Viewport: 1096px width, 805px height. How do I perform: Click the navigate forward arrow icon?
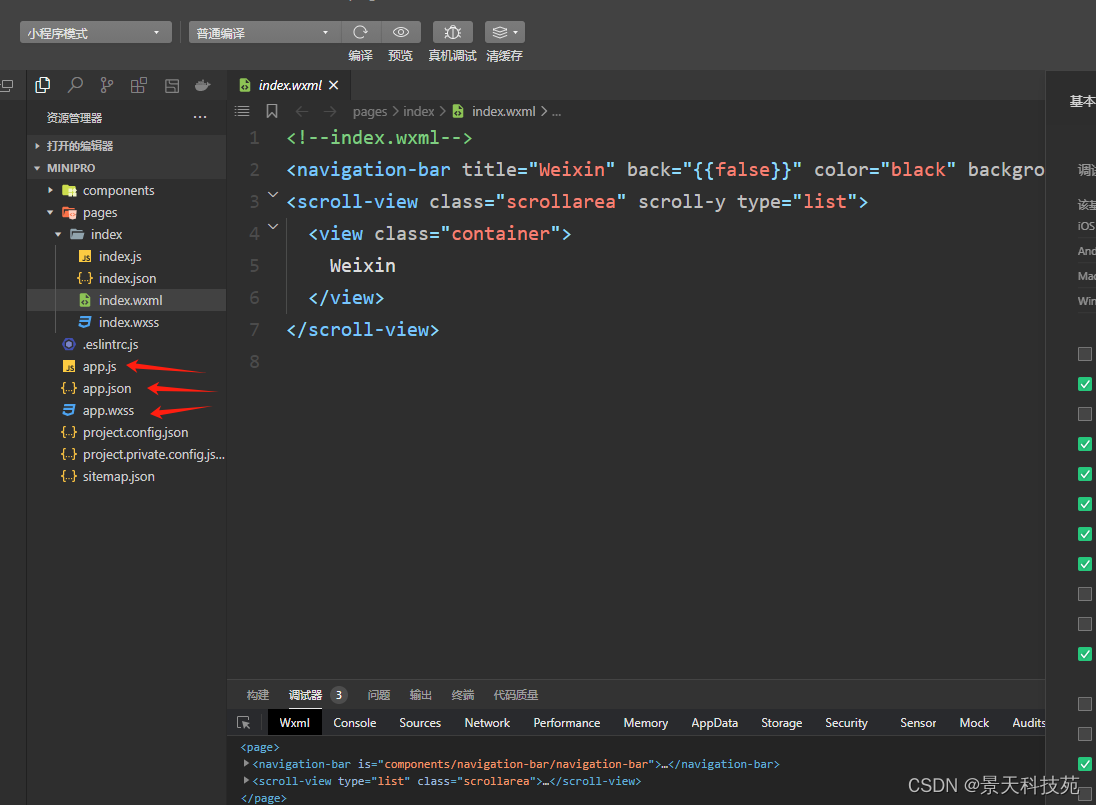(330, 111)
